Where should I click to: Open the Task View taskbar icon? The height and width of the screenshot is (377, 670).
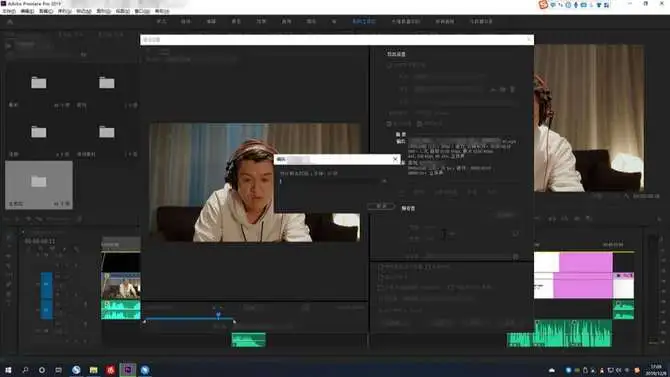59,370
